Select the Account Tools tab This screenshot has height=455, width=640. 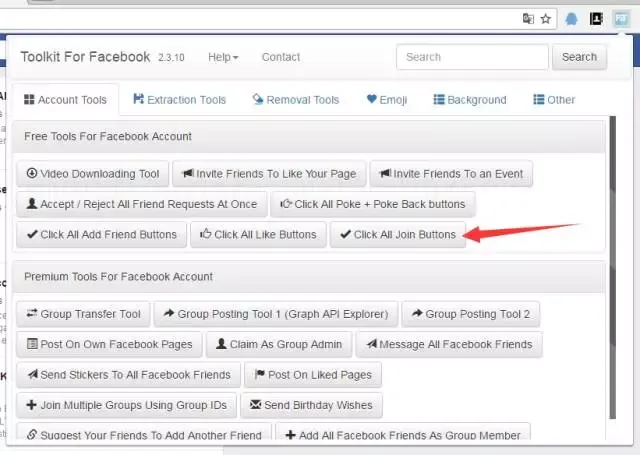tap(65, 100)
